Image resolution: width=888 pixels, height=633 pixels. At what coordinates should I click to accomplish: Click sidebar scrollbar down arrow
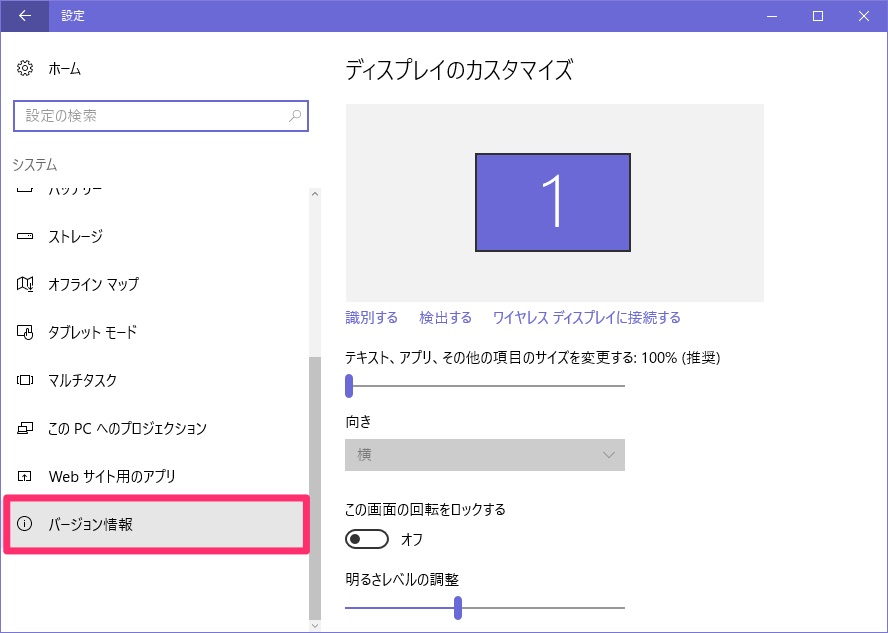(315, 626)
